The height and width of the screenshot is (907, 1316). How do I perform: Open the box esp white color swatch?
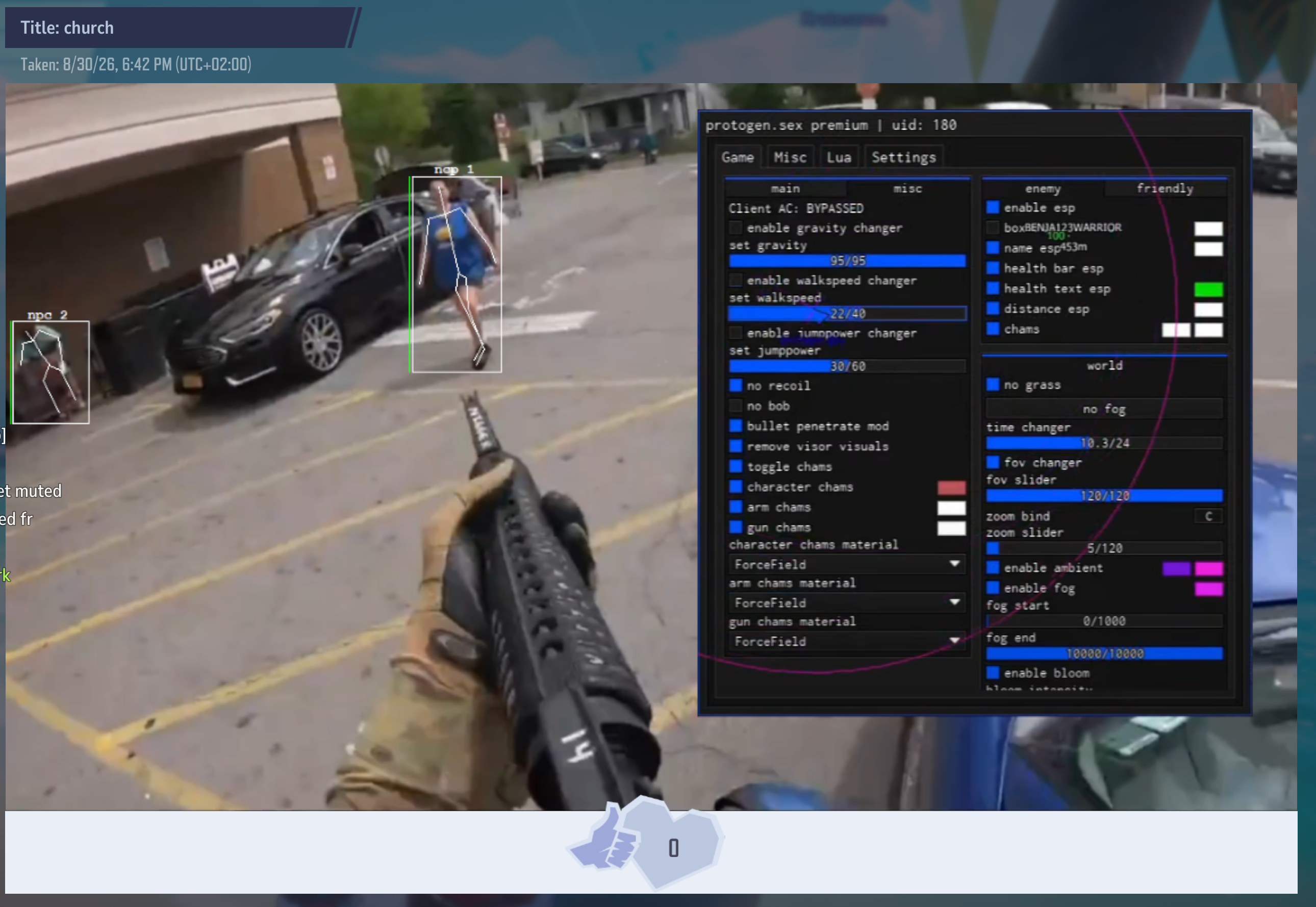(1208, 229)
